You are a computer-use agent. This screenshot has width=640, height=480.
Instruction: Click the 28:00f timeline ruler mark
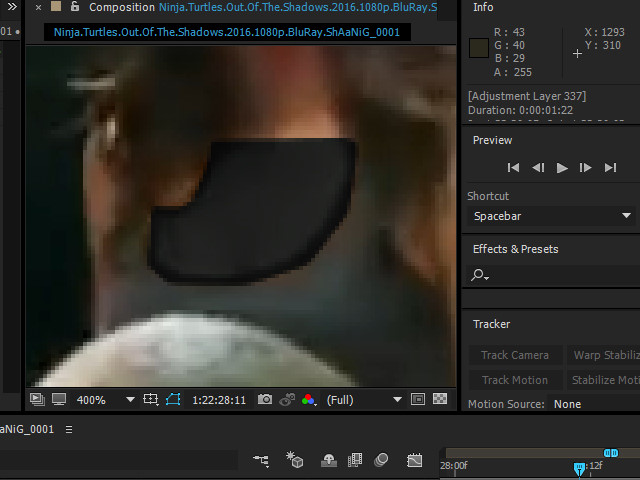click(x=453, y=465)
